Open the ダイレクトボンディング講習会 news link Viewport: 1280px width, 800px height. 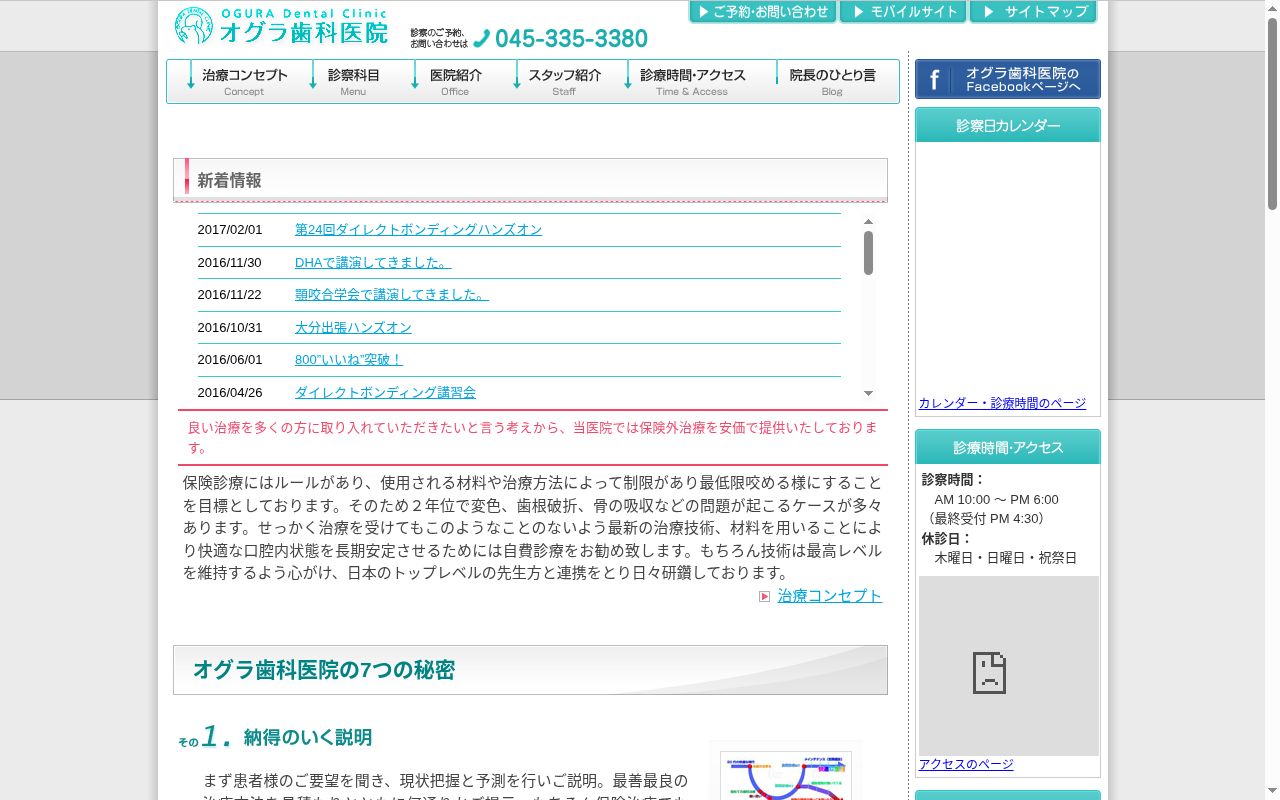click(385, 393)
